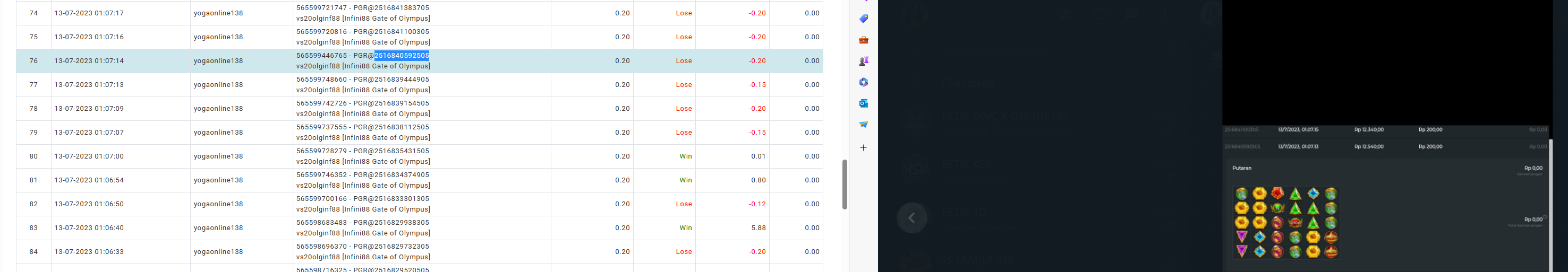Screen dimensions: 1568x272
Task: Click timestamp 13-07-2023 01:07:14
Action: tap(89, 61)
